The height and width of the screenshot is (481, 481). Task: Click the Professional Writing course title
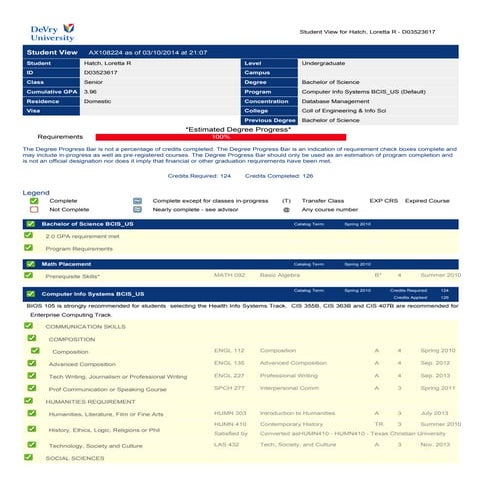coord(289,376)
